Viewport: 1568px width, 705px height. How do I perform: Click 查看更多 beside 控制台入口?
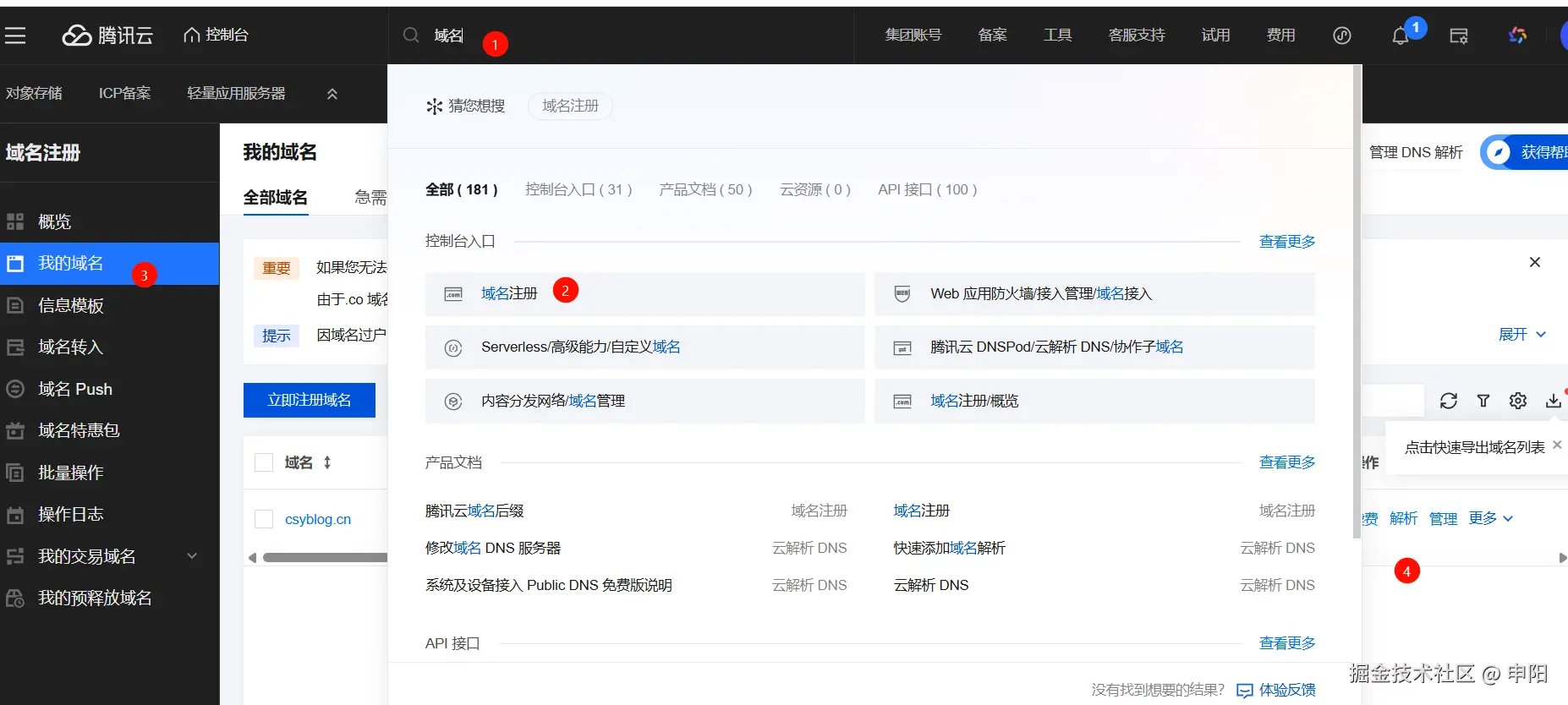[x=1287, y=242]
